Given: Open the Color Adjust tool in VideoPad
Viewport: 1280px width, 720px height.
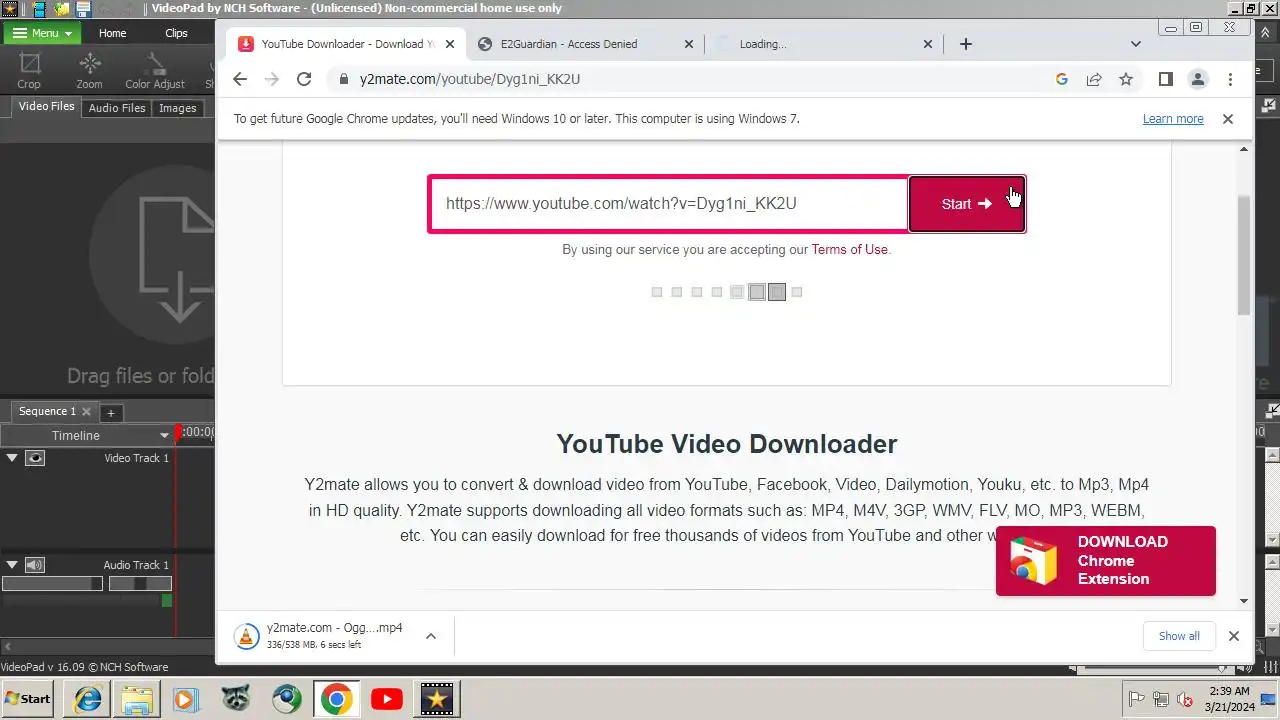Looking at the screenshot, I should click(155, 71).
